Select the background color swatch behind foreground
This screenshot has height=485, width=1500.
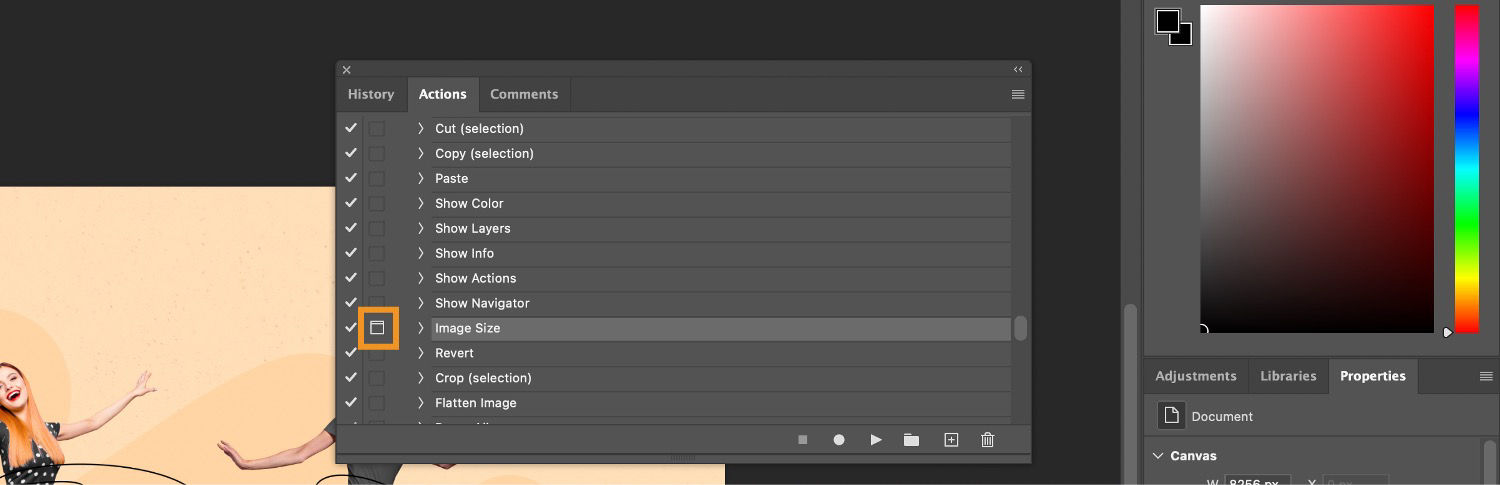point(1184,38)
